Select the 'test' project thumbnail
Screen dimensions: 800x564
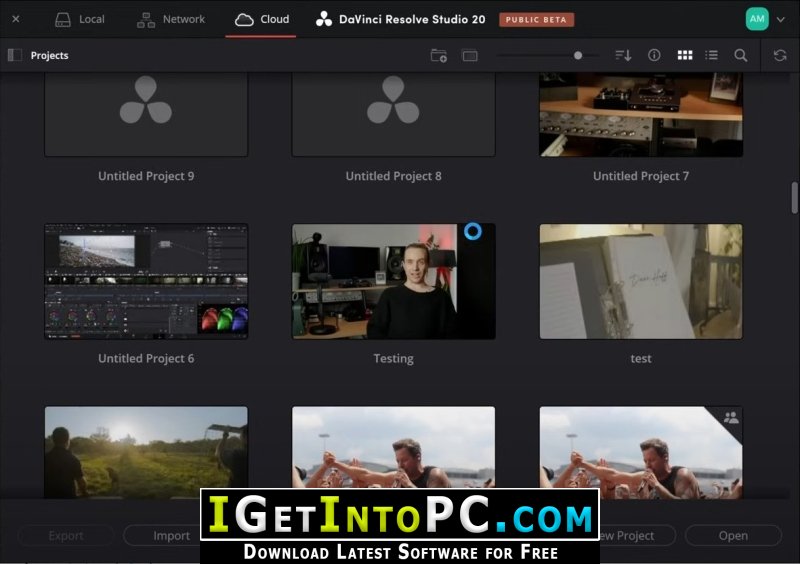pos(641,281)
